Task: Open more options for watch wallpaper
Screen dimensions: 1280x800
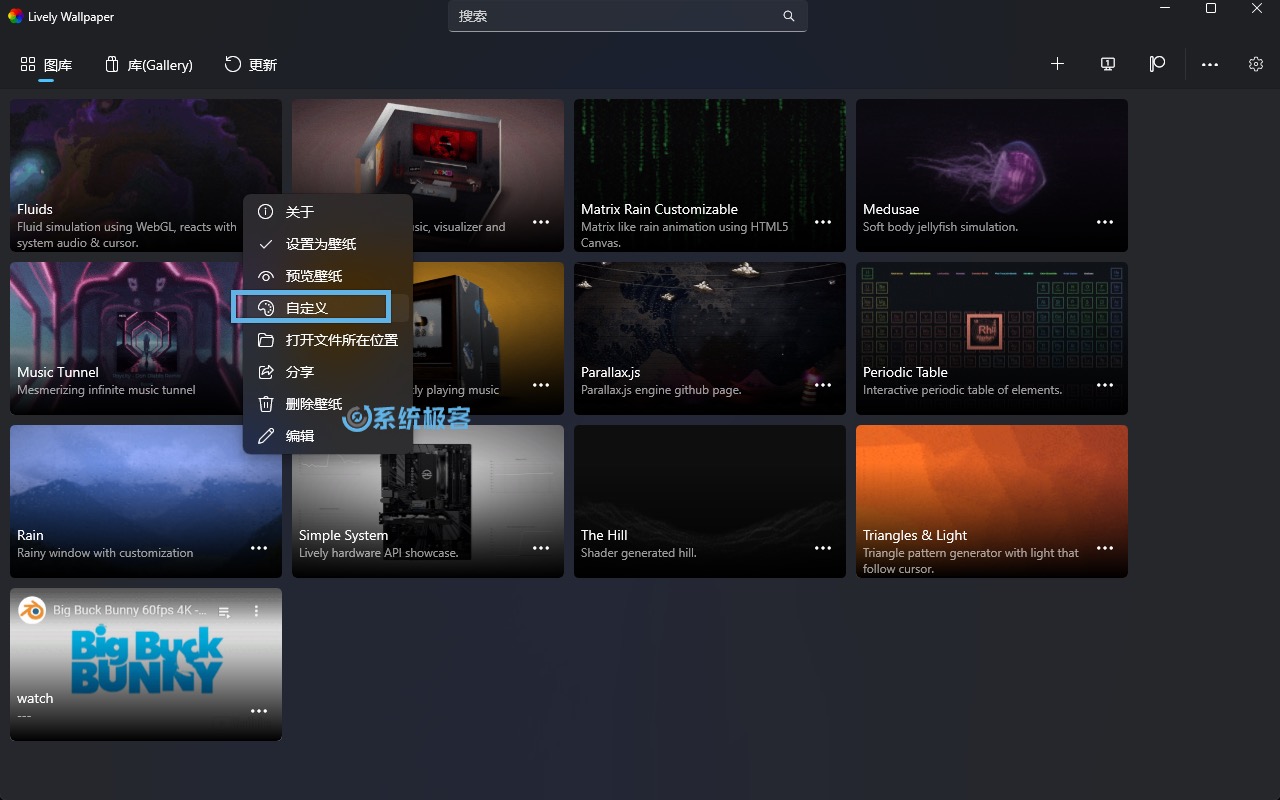Action: pos(259,711)
